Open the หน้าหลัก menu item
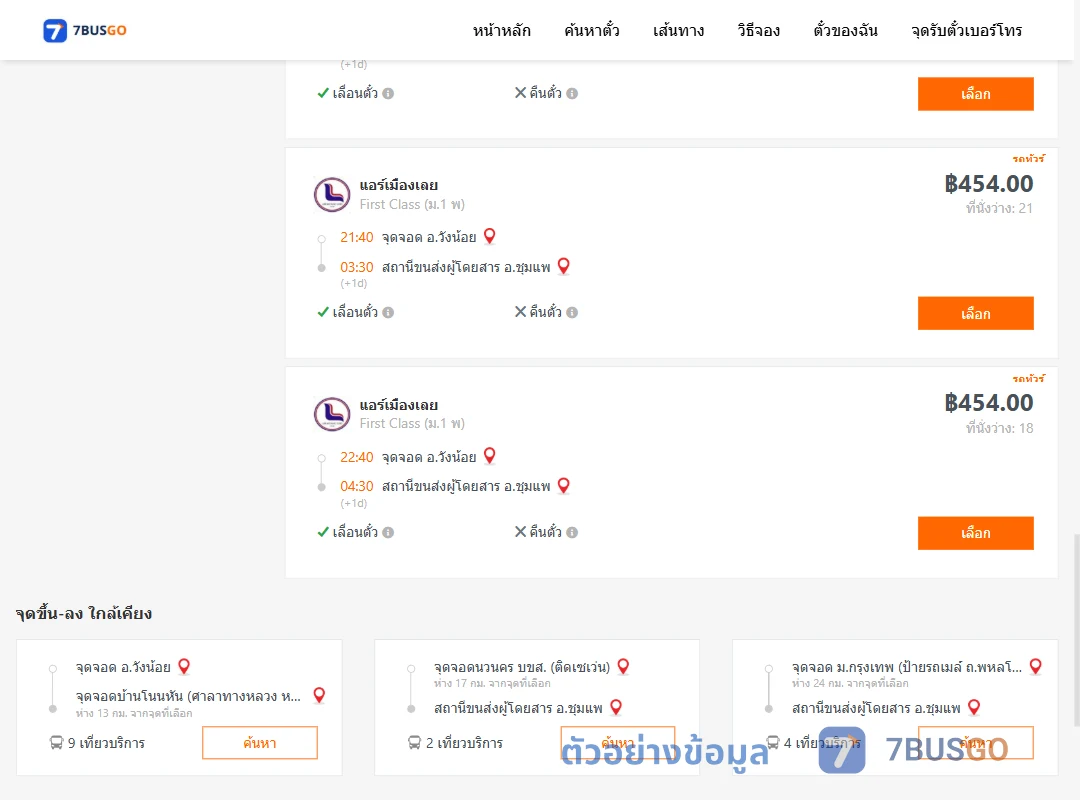 501,30
